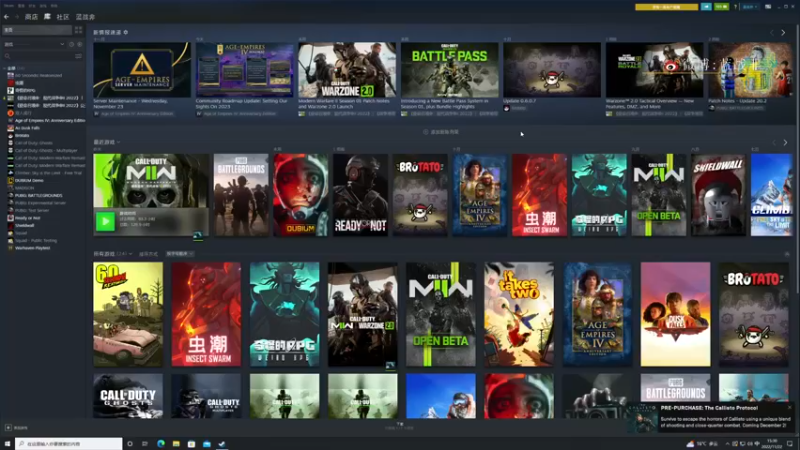Open the 商店 store tab

31,17
